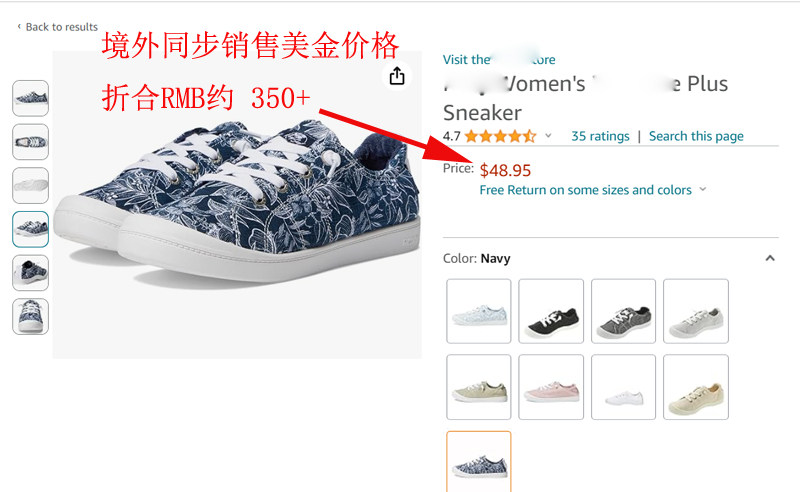Select the olive green sneaker swatch
This screenshot has height=492, width=800.
coord(479,387)
